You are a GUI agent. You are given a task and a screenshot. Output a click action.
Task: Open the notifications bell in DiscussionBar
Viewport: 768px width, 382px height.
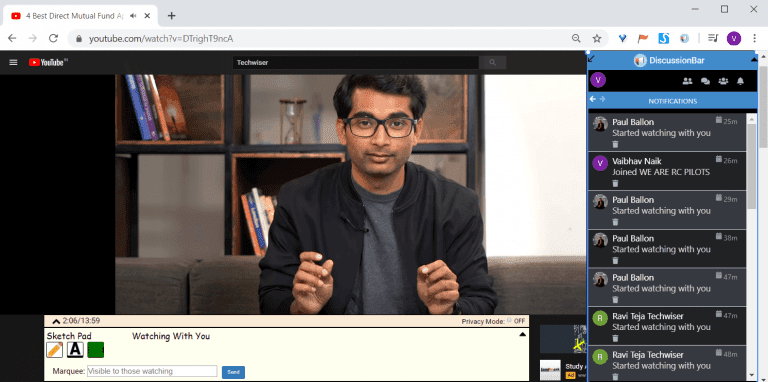741,81
